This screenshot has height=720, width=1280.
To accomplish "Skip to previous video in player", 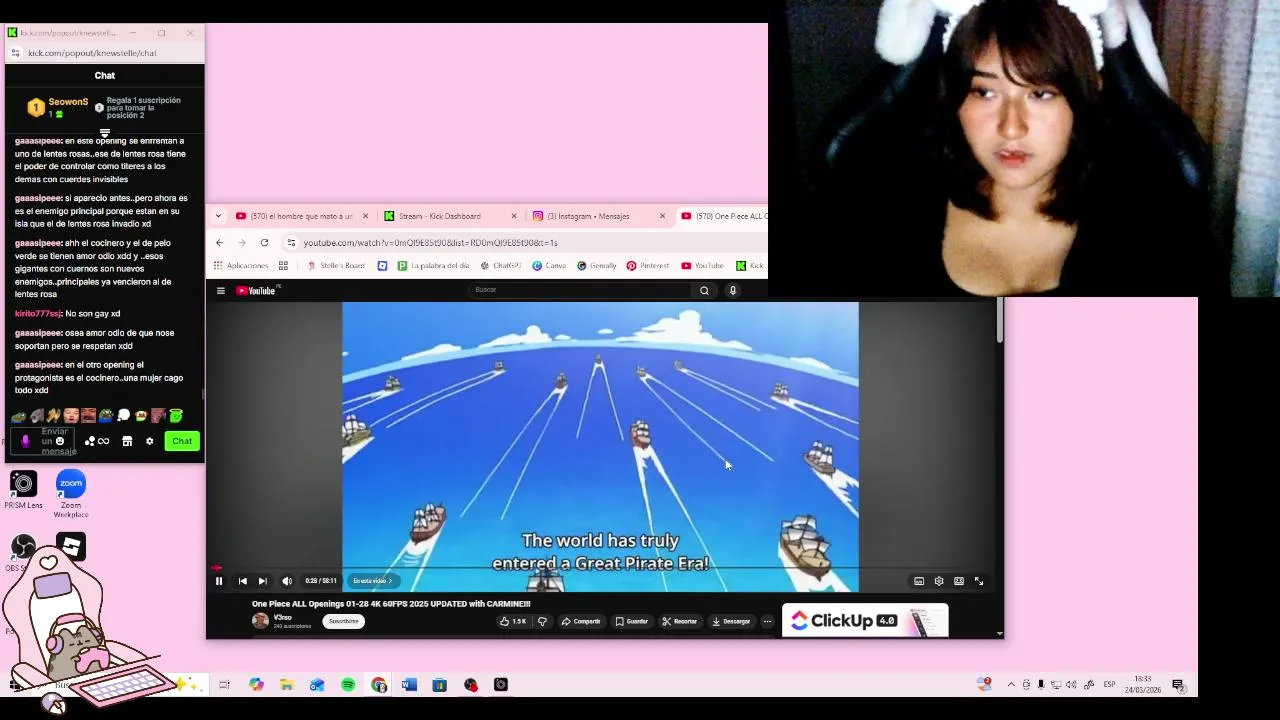I will (242, 581).
